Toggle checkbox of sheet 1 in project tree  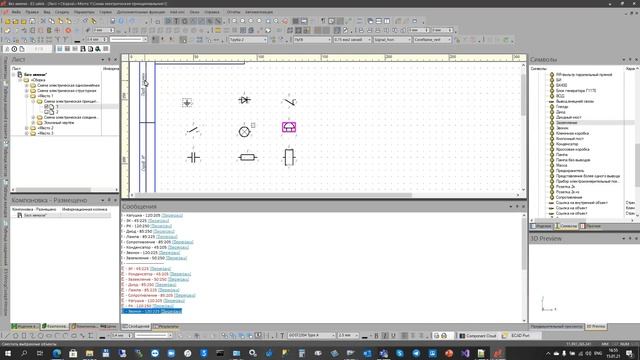[46, 107]
